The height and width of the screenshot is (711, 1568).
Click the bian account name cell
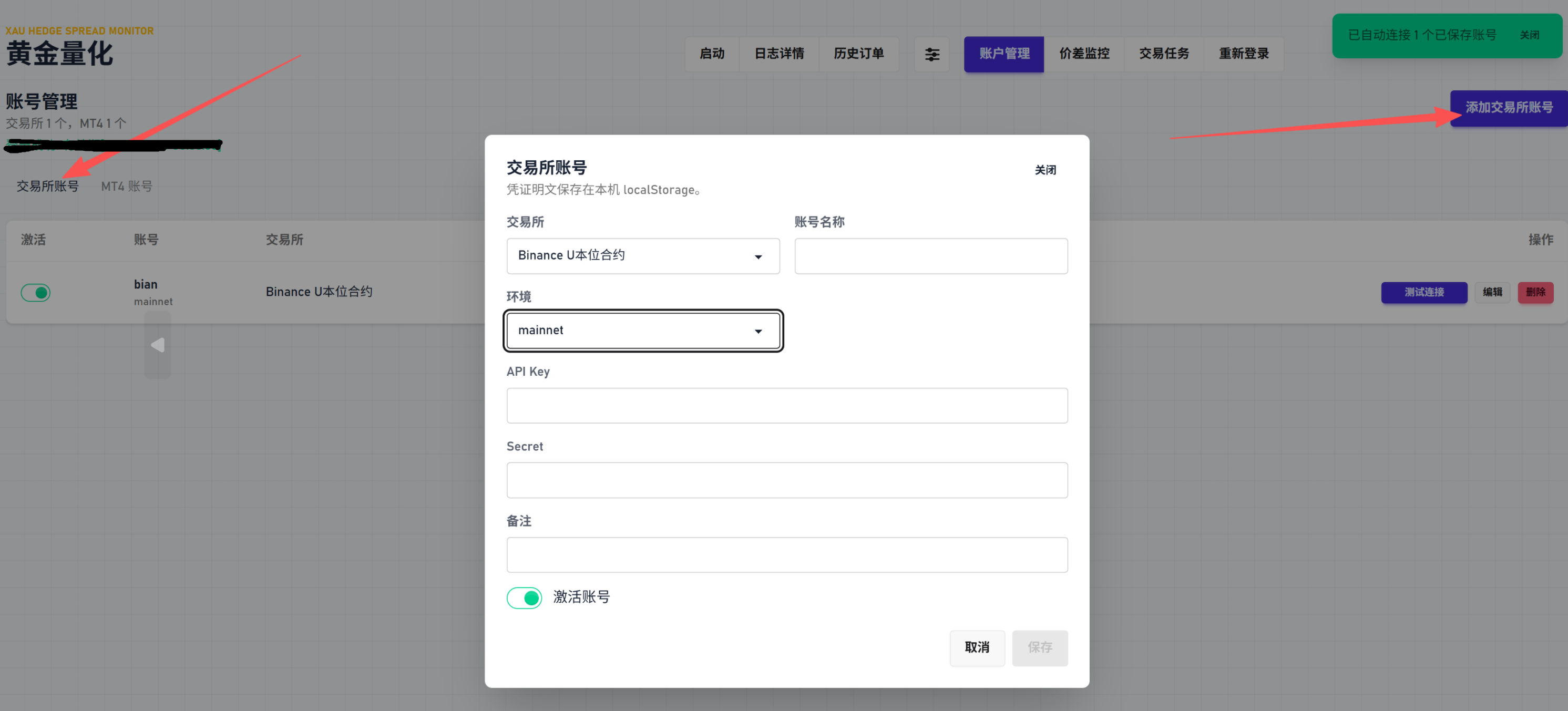[x=146, y=284]
